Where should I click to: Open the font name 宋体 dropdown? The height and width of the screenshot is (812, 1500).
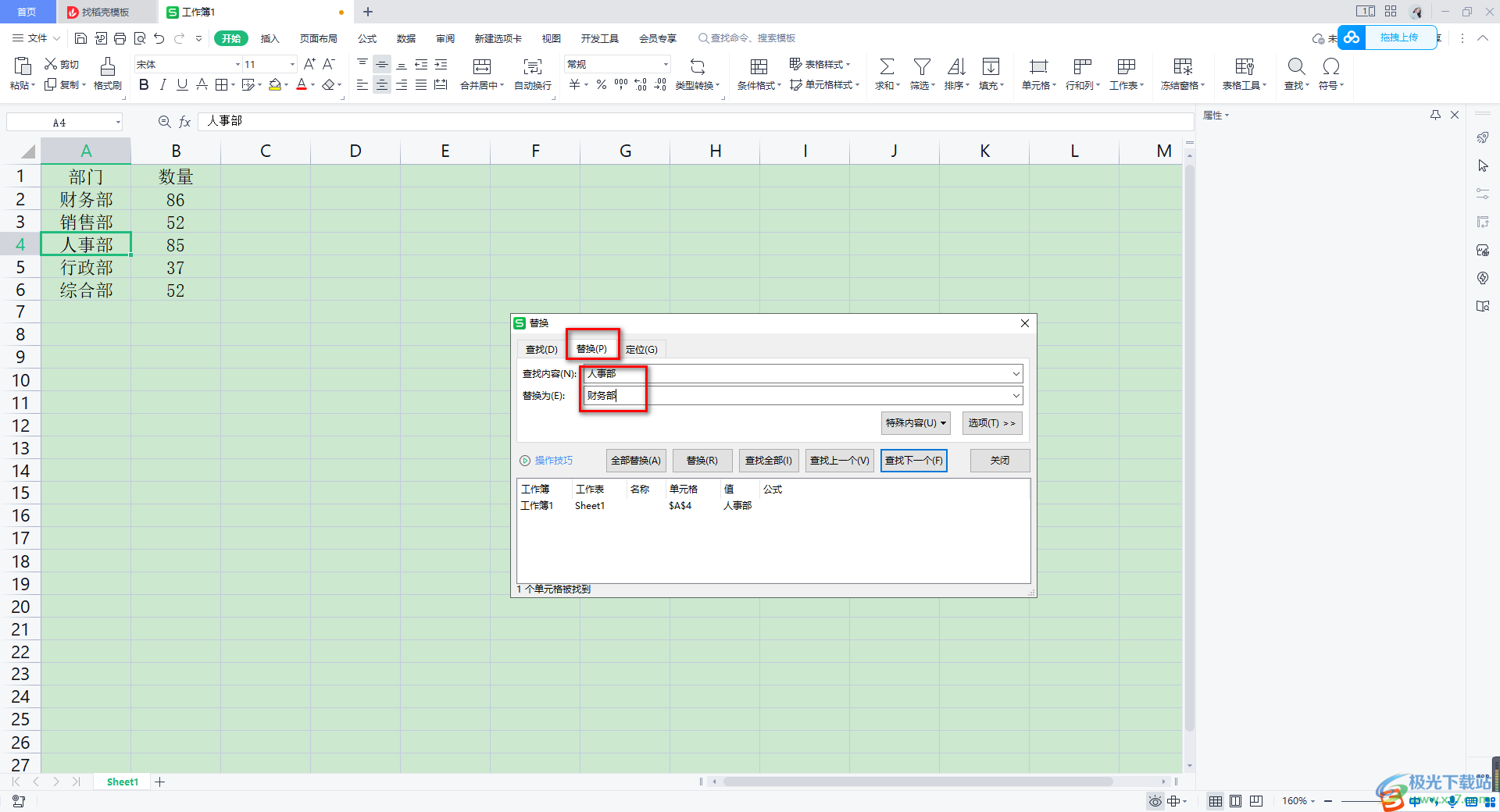point(237,64)
